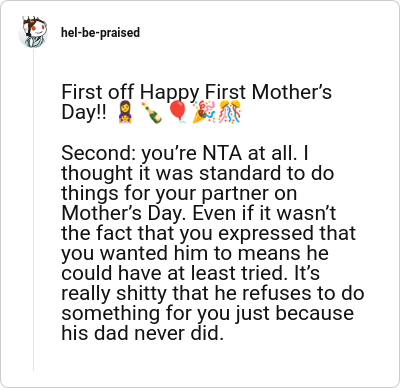Select the red balloon emoji

tap(177, 112)
